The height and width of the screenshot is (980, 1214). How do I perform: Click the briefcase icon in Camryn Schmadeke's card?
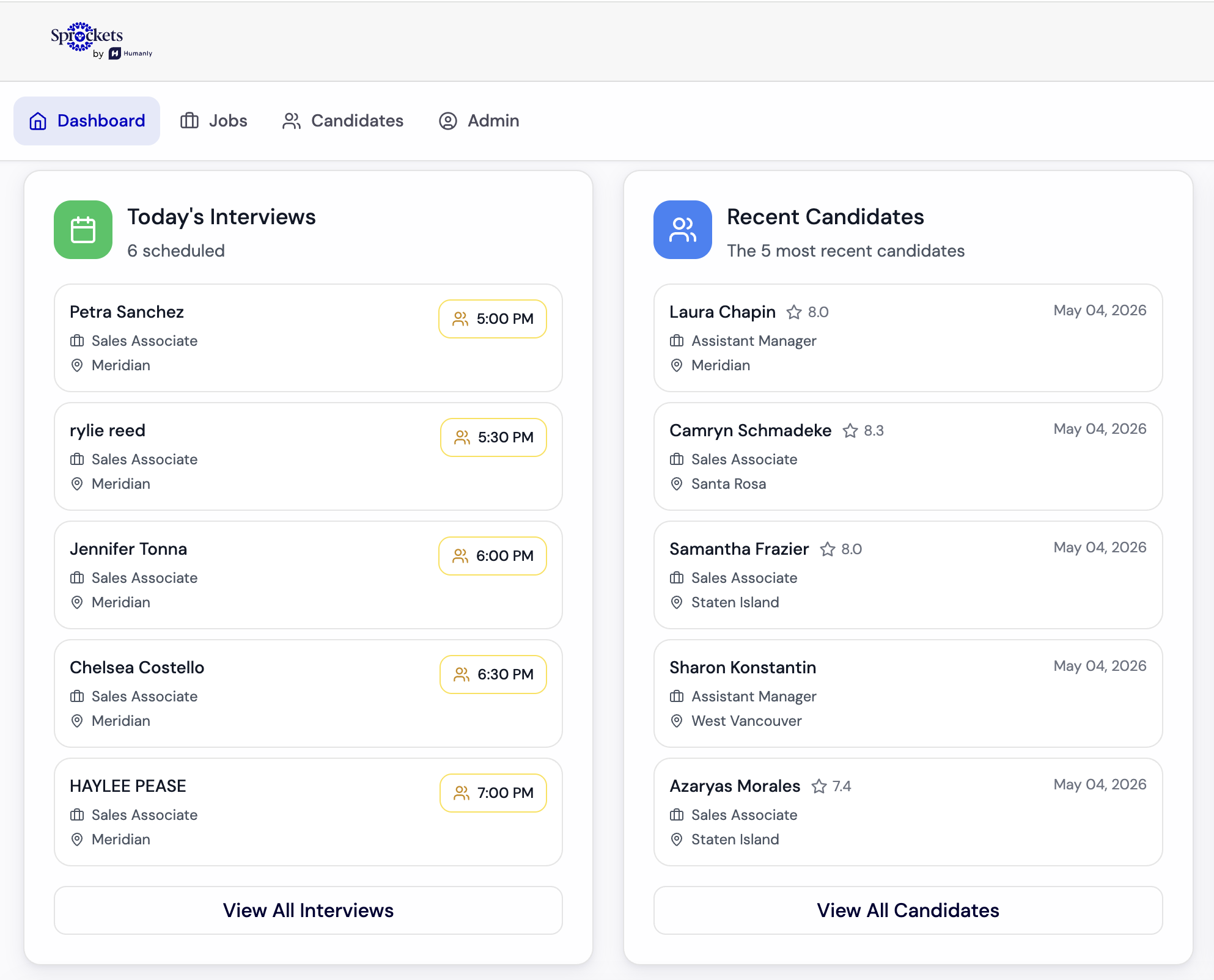pos(677,459)
